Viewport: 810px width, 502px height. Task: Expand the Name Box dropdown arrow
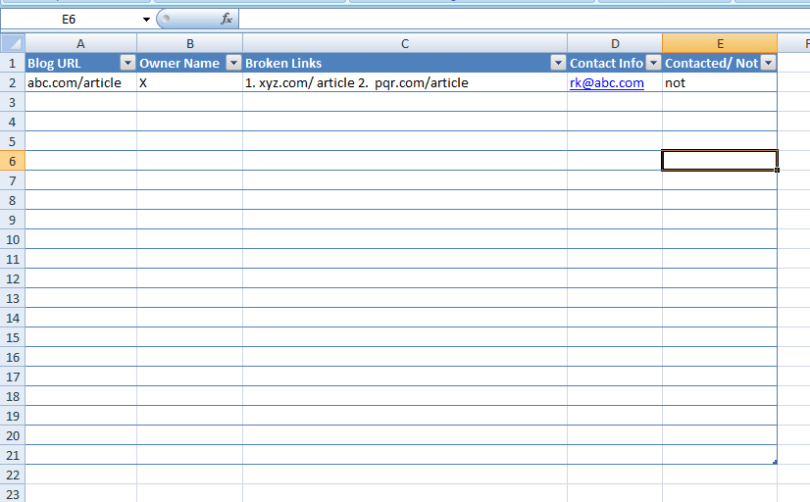pyautogui.click(x=146, y=20)
